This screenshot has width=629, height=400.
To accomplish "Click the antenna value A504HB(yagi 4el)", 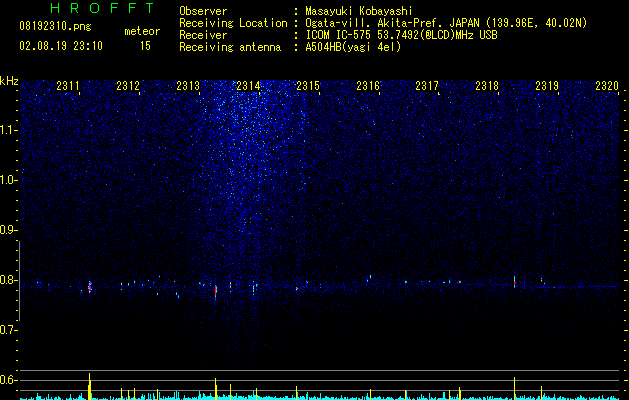I will pos(353,47).
